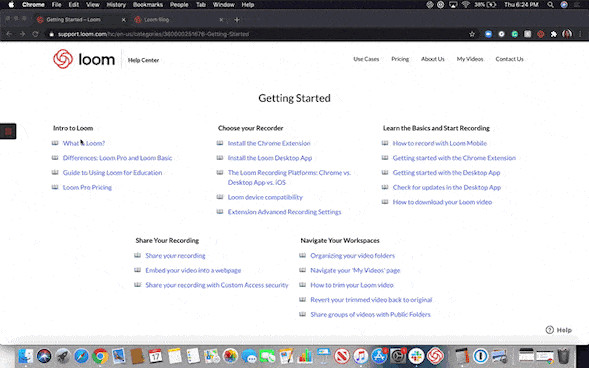The image size is (589, 368).
Task: Open the Pricing header link
Action: (400, 59)
